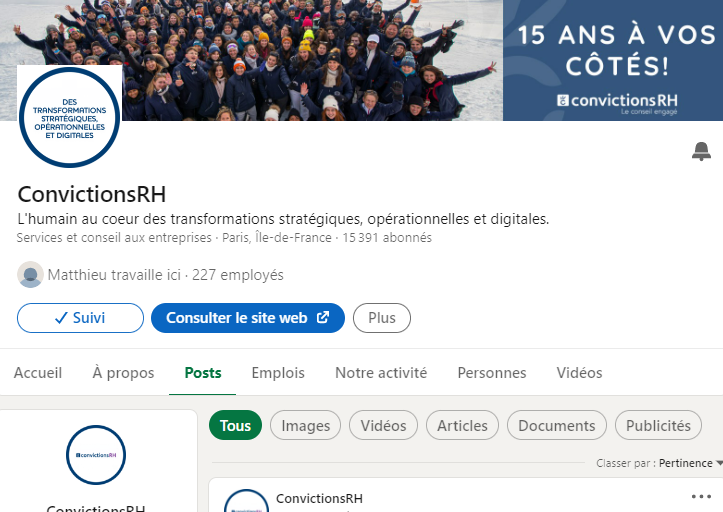Click the convictionsRH logo in banner
This screenshot has height=512, width=723.
coord(617,103)
